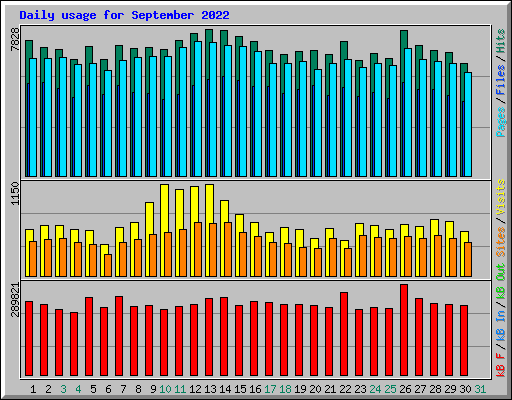Click green day label 25

pos(390,389)
